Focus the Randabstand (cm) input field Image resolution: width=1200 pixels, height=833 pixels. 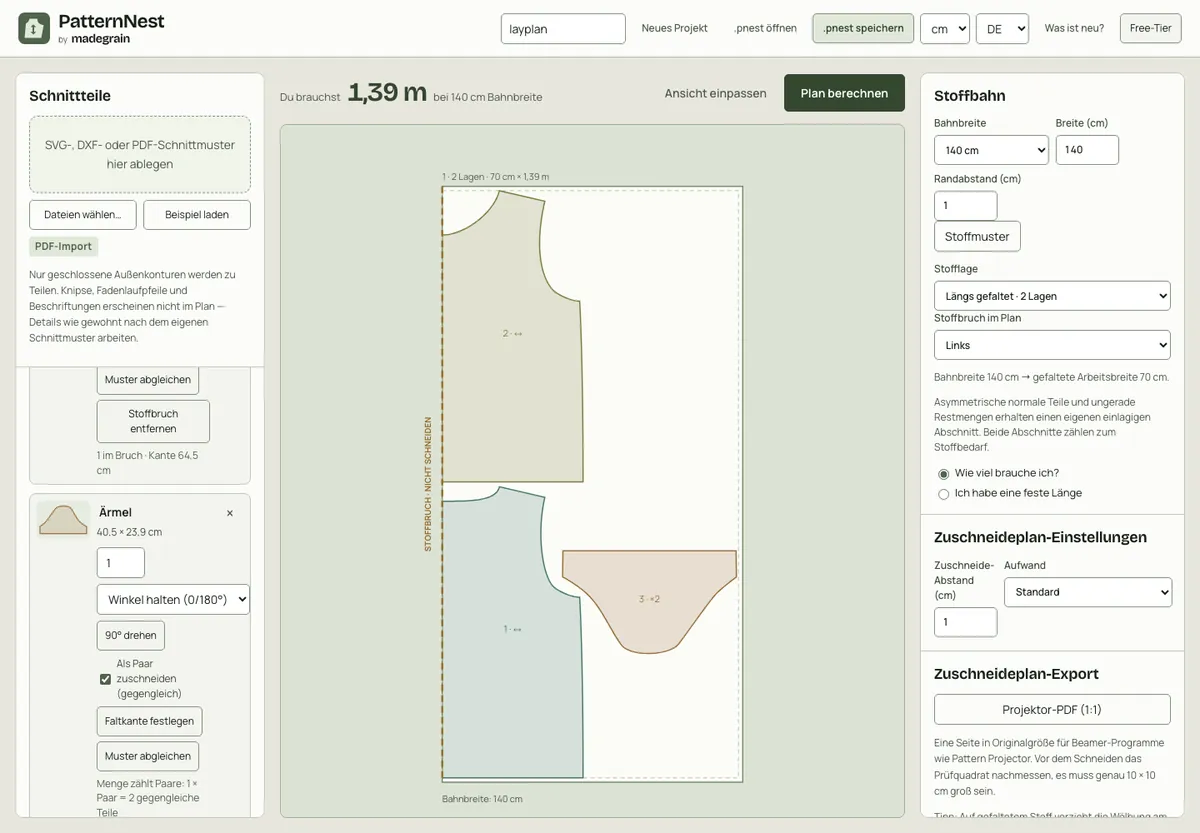[965, 206]
